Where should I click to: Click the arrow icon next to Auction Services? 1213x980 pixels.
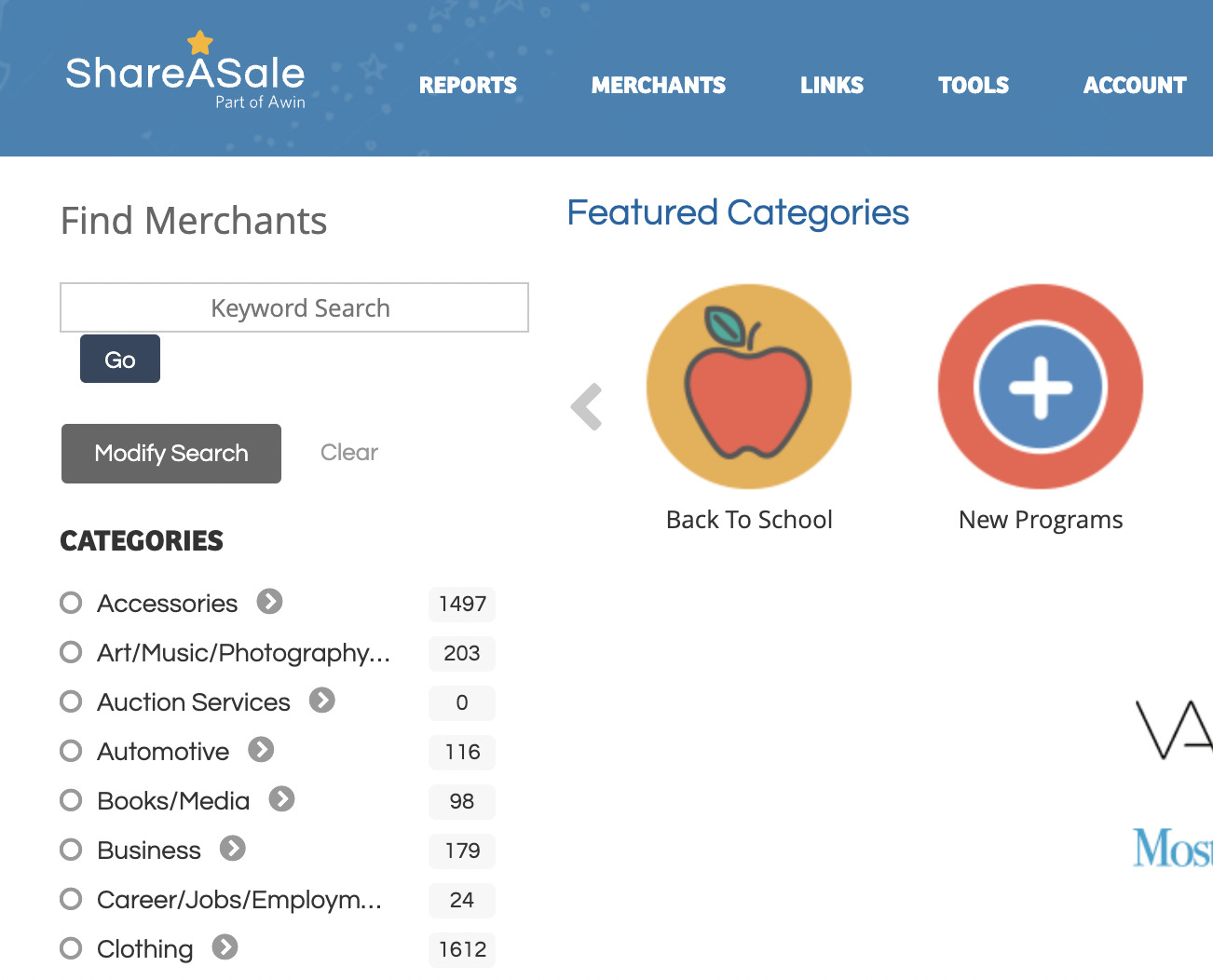click(321, 700)
